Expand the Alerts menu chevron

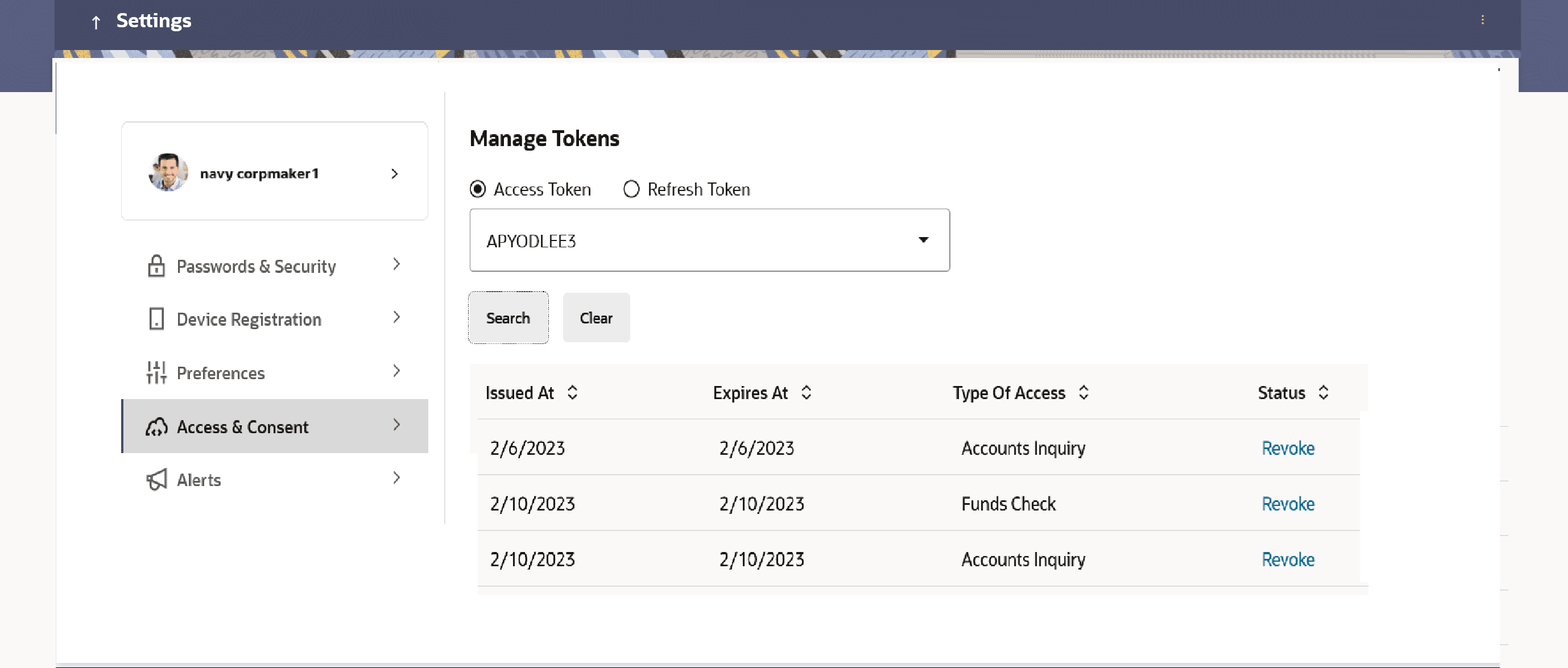point(396,478)
